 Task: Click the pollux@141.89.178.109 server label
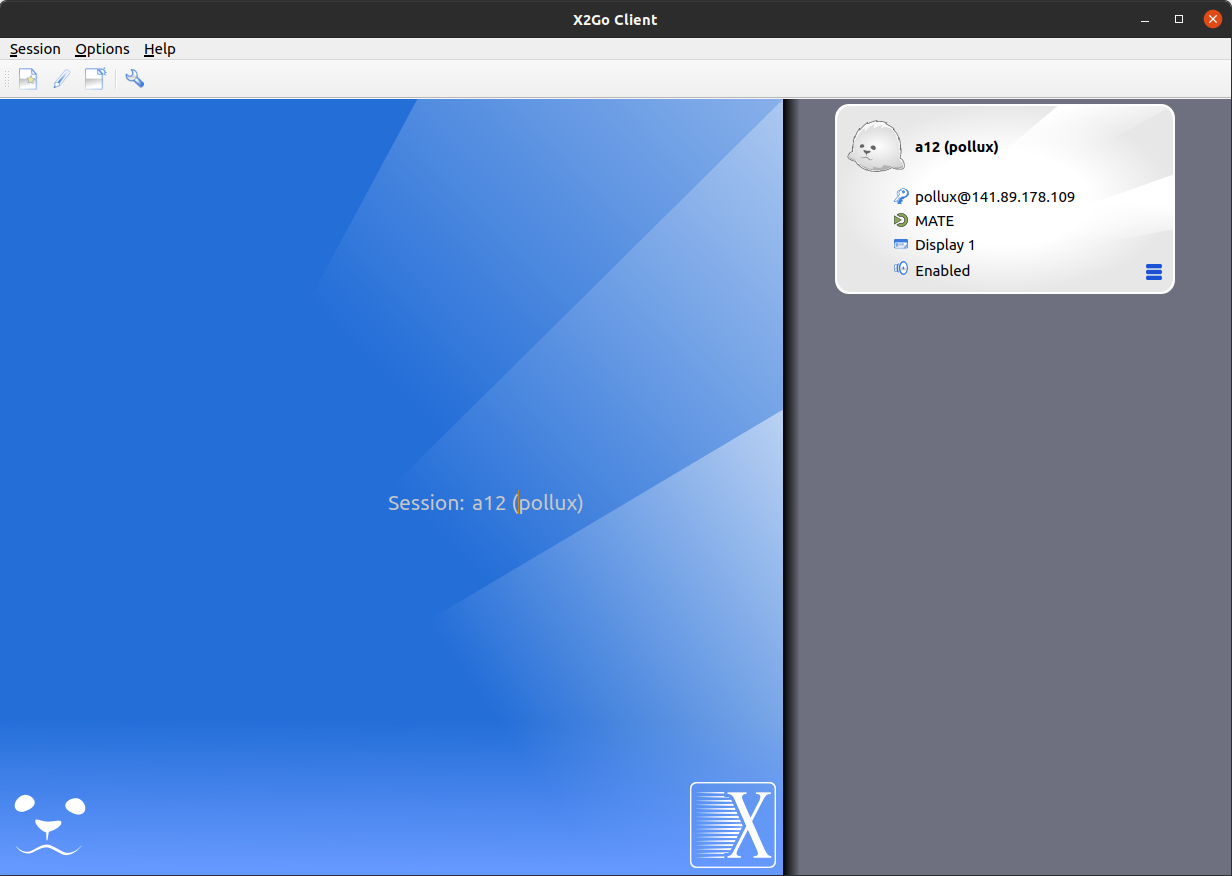click(994, 197)
